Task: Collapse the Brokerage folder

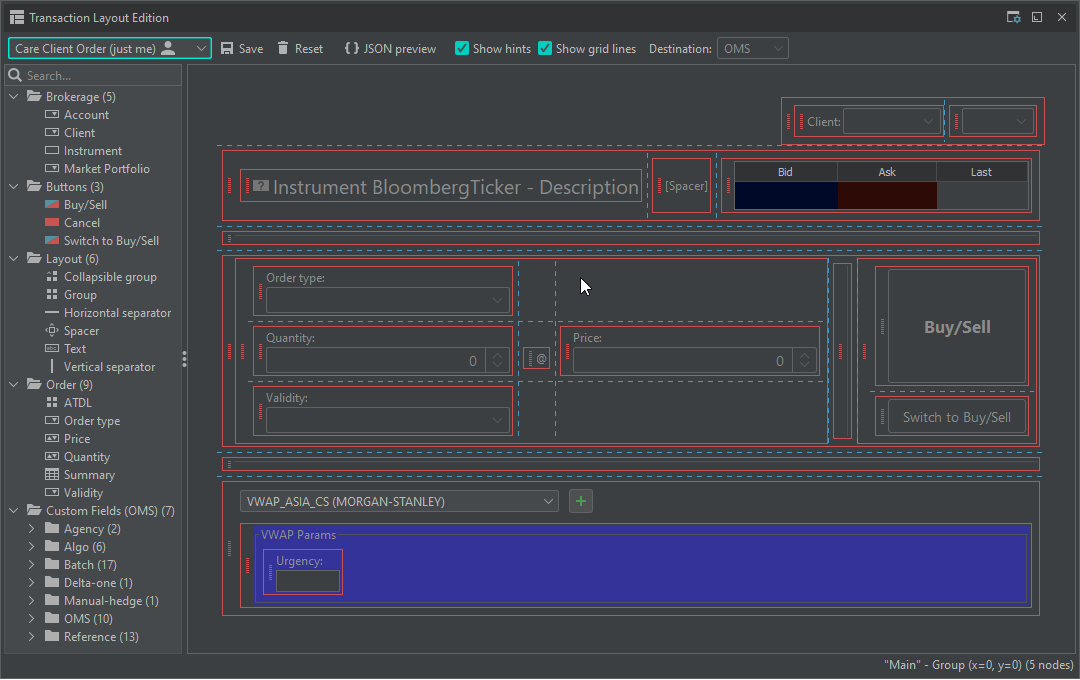Action: pos(12,96)
